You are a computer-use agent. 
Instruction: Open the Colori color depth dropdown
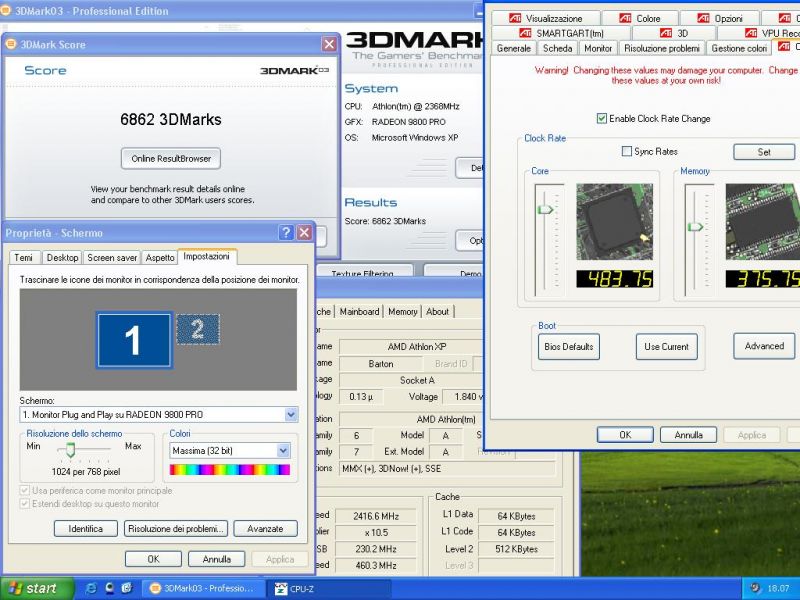283,451
